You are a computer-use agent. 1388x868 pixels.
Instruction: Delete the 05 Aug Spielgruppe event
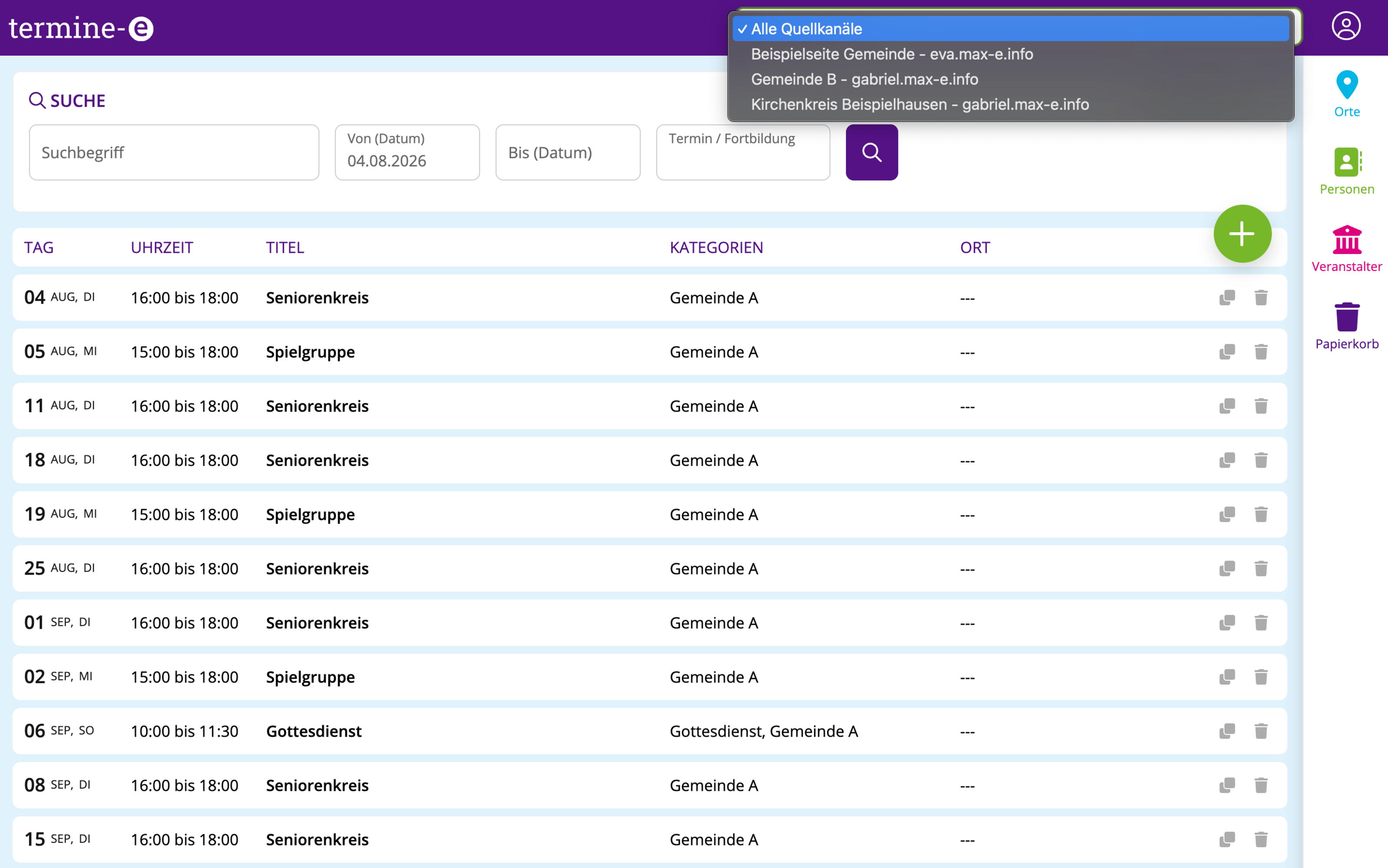pos(1261,351)
